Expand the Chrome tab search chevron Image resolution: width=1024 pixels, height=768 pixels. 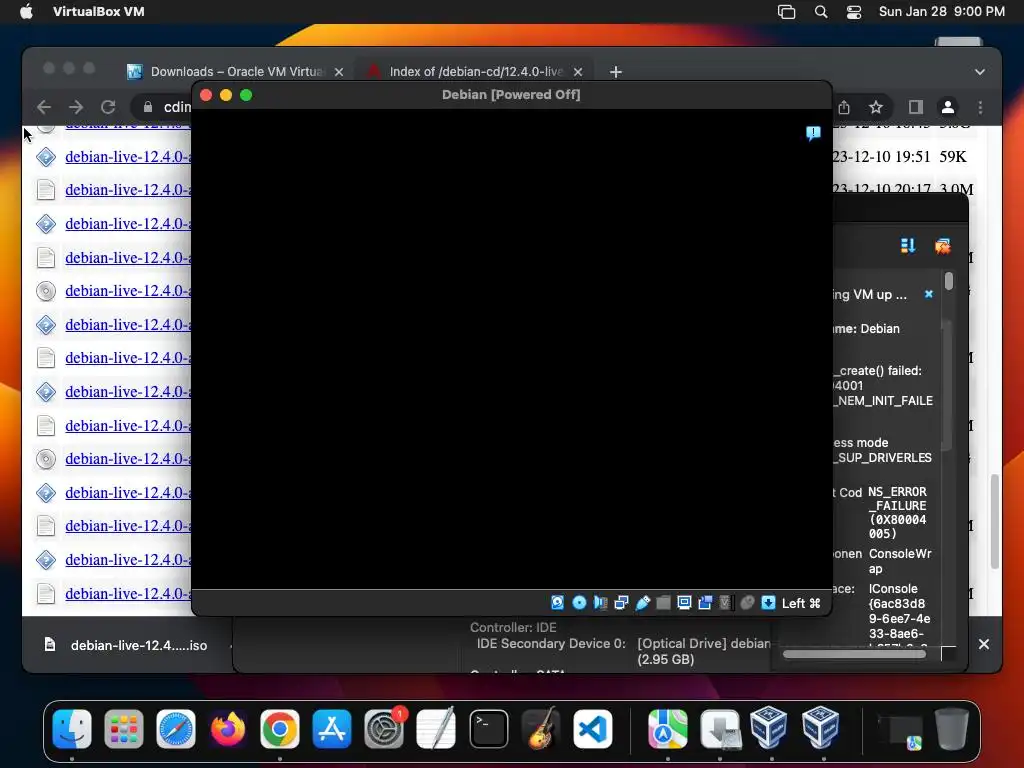pyautogui.click(x=980, y=72)
